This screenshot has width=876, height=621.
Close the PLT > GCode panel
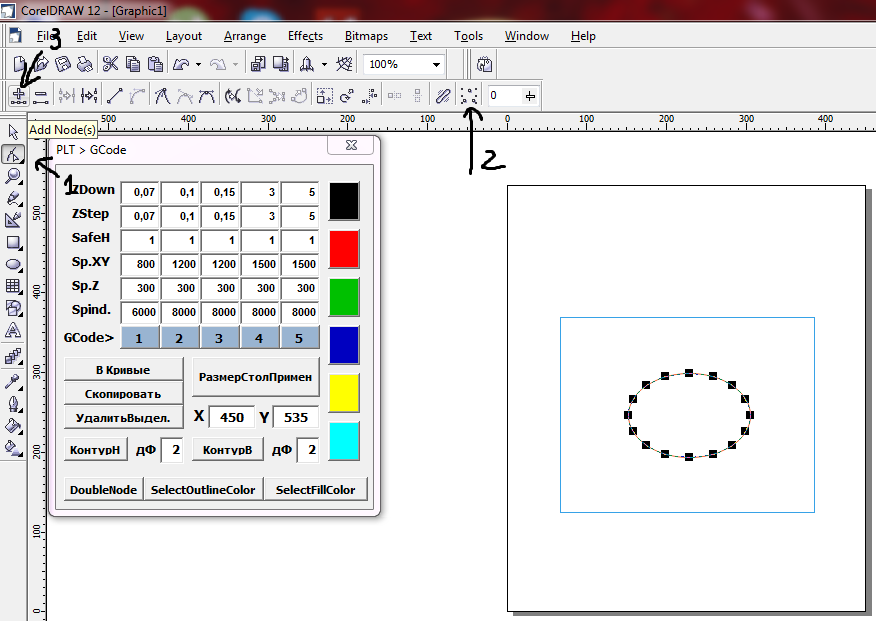point(351,145)
